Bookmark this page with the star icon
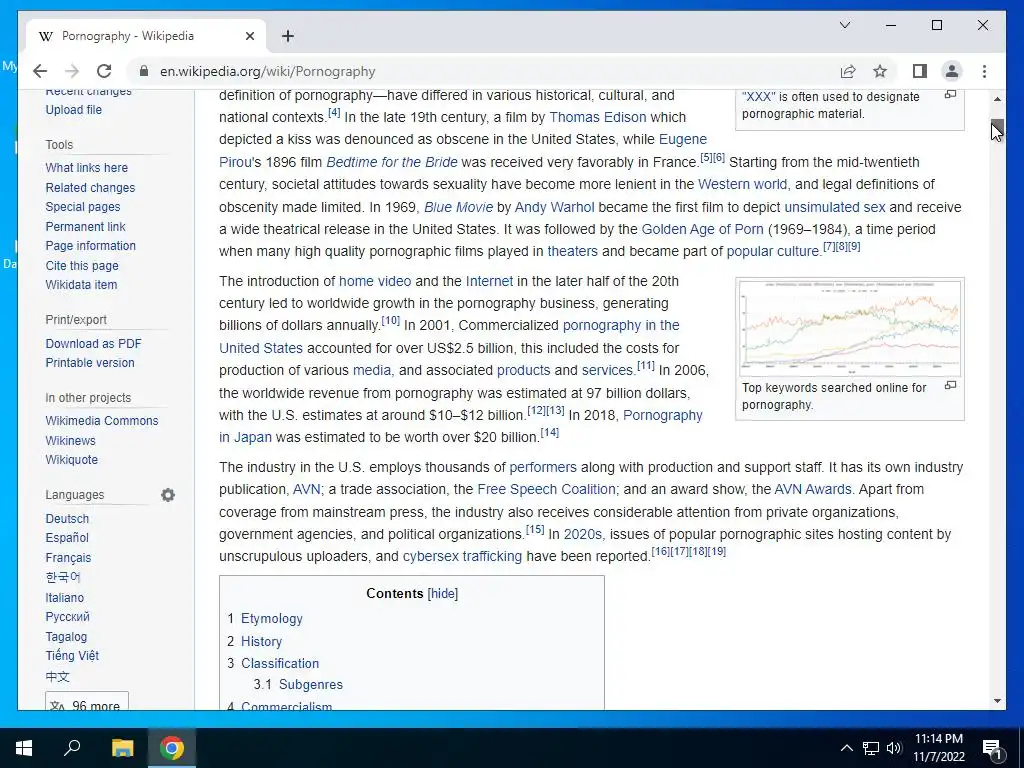Image resolution: width=1024 pixels, height=768 pixels. click(x=880, y=71)
